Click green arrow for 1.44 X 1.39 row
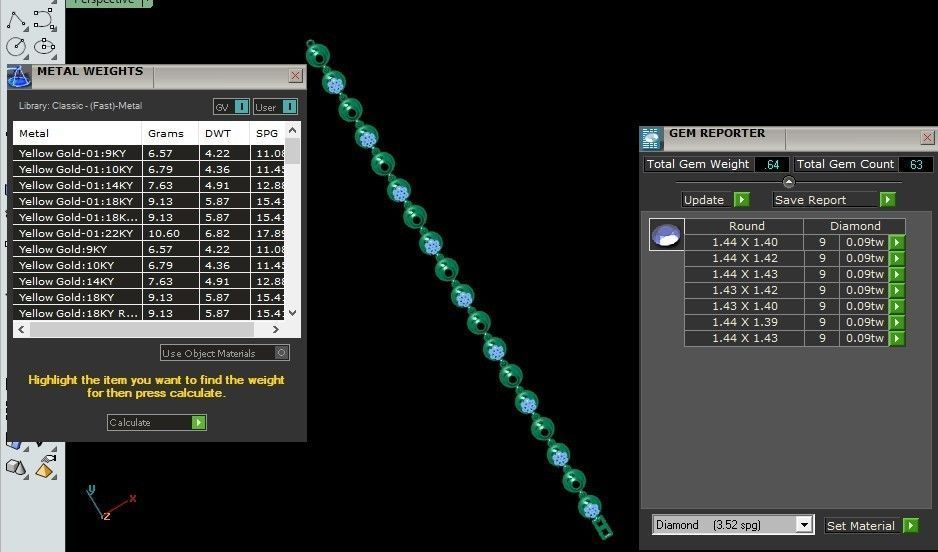 coord(897,322)
